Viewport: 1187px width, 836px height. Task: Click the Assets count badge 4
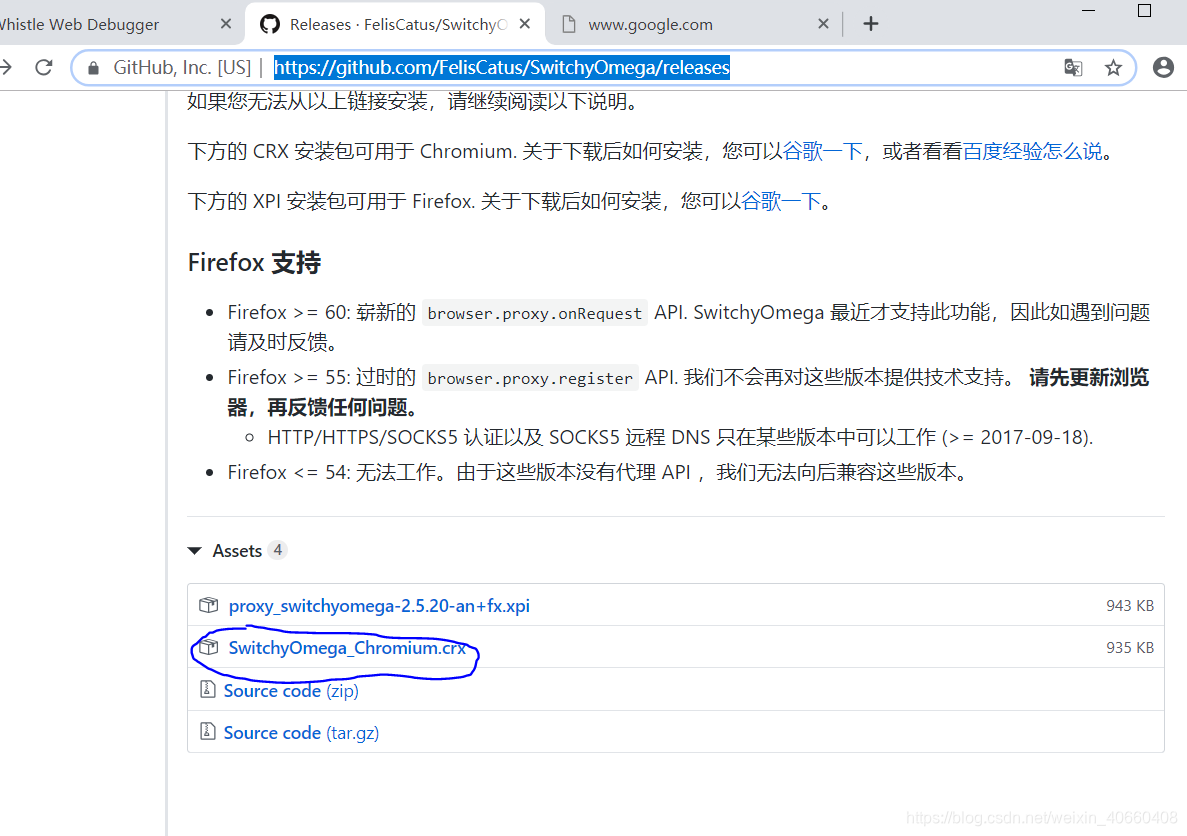(x=278, y=551)
